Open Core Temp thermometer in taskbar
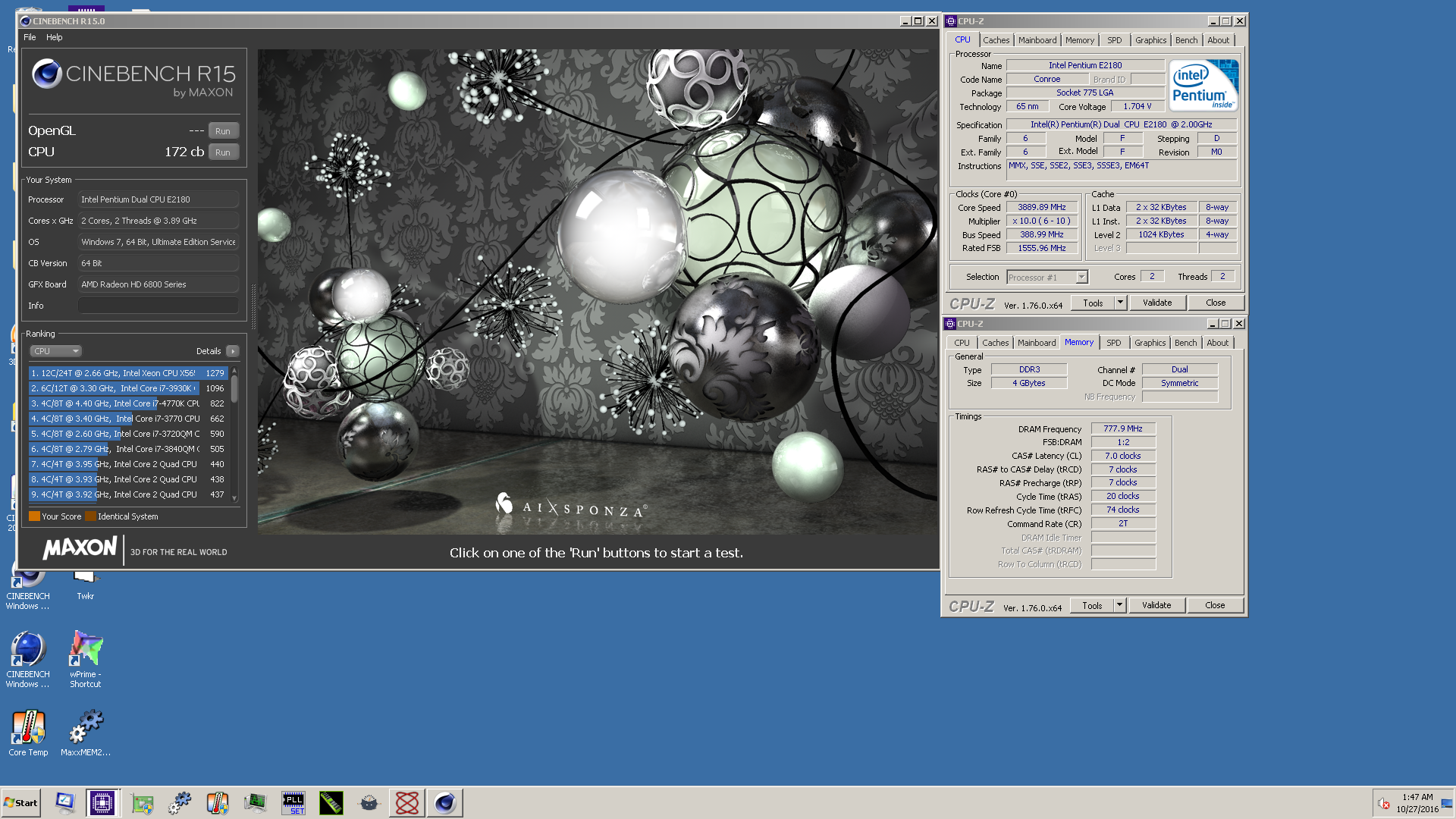This screenshot has height=819, width=1456. pyautogui.click(x=218, y=802)
